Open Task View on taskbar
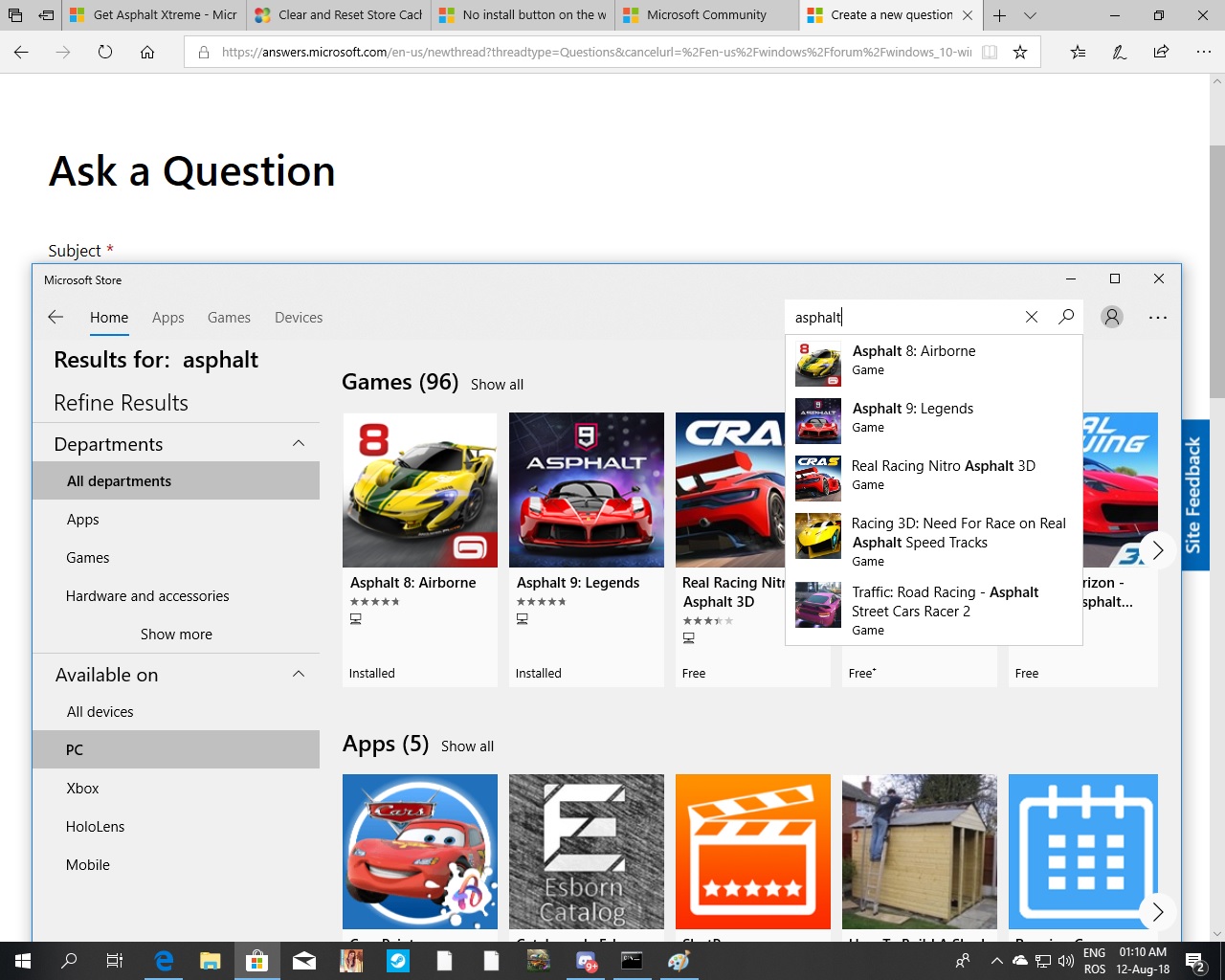This screenshot has width=1225, height=980. 115,961
